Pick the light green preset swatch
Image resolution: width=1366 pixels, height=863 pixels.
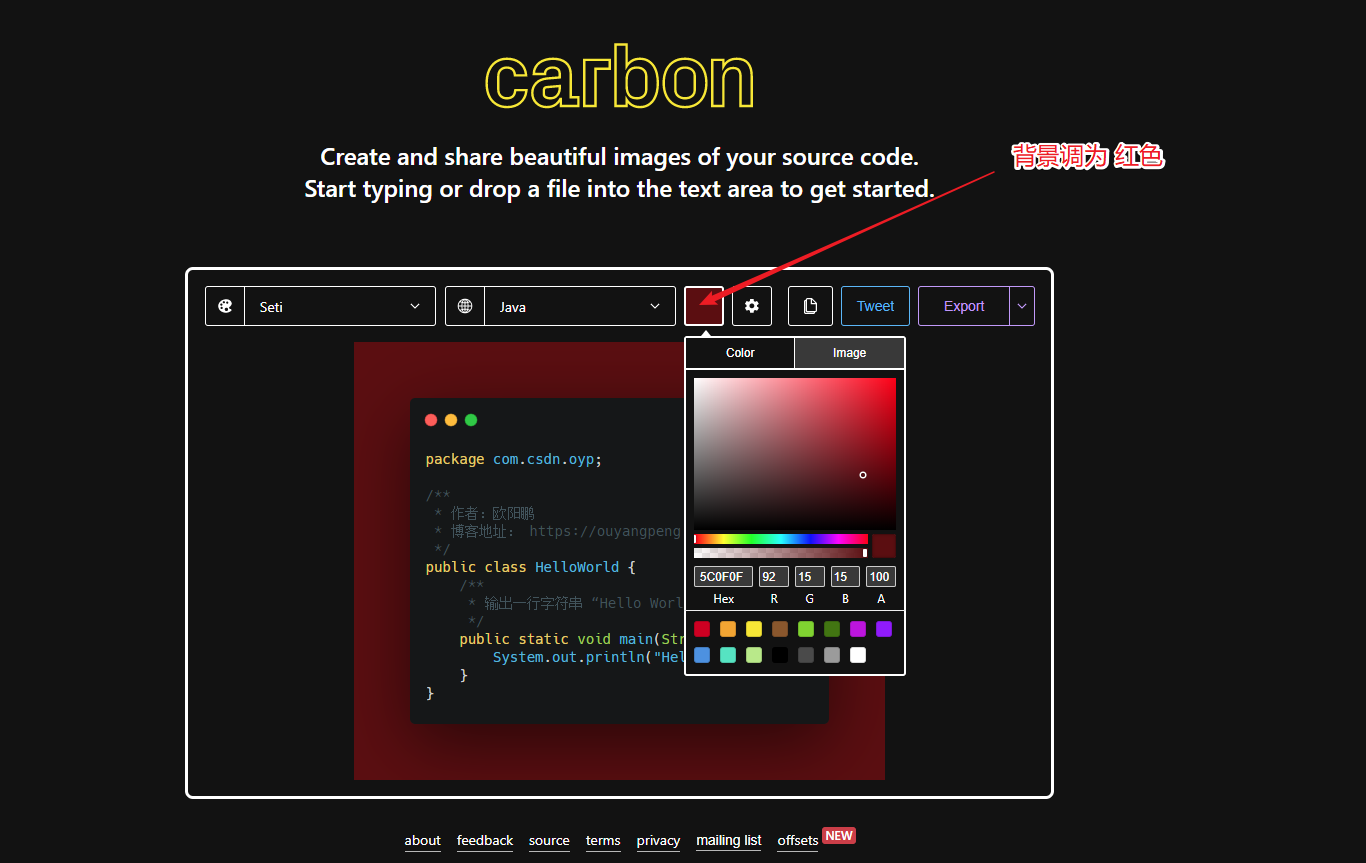pyautogui.click(x=806, y=629)
